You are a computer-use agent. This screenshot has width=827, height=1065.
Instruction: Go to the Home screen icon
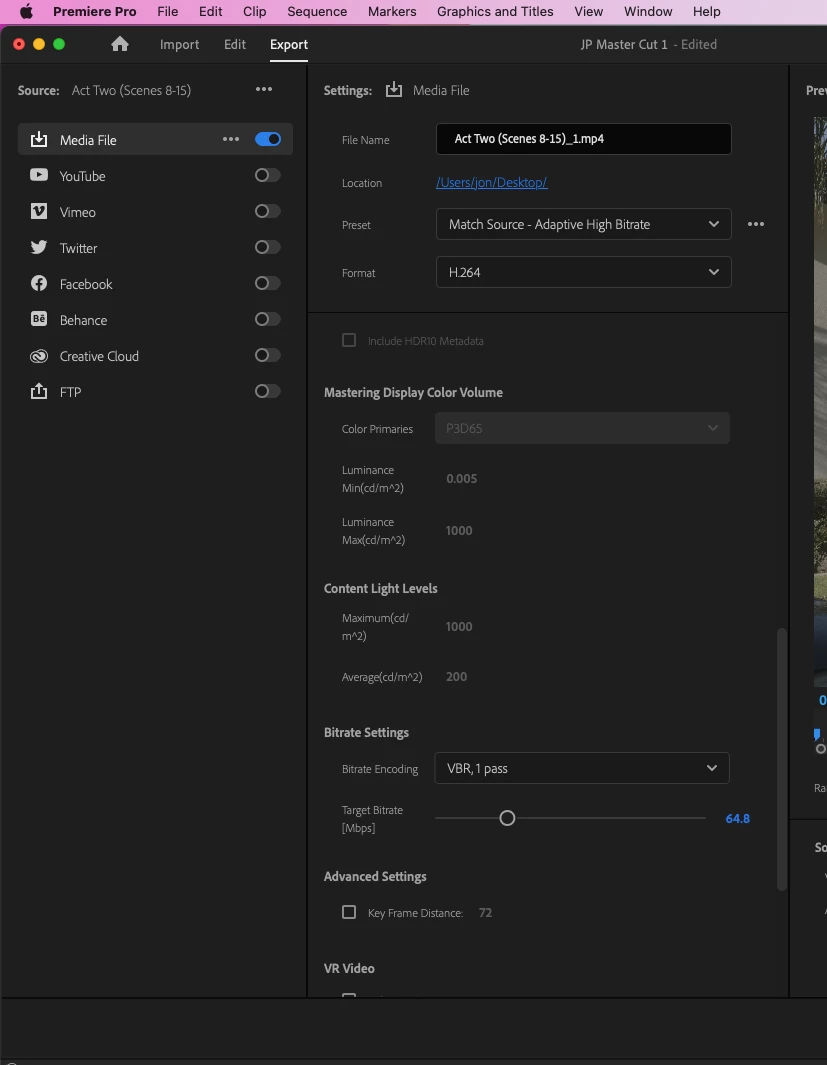tap(120, 44)
